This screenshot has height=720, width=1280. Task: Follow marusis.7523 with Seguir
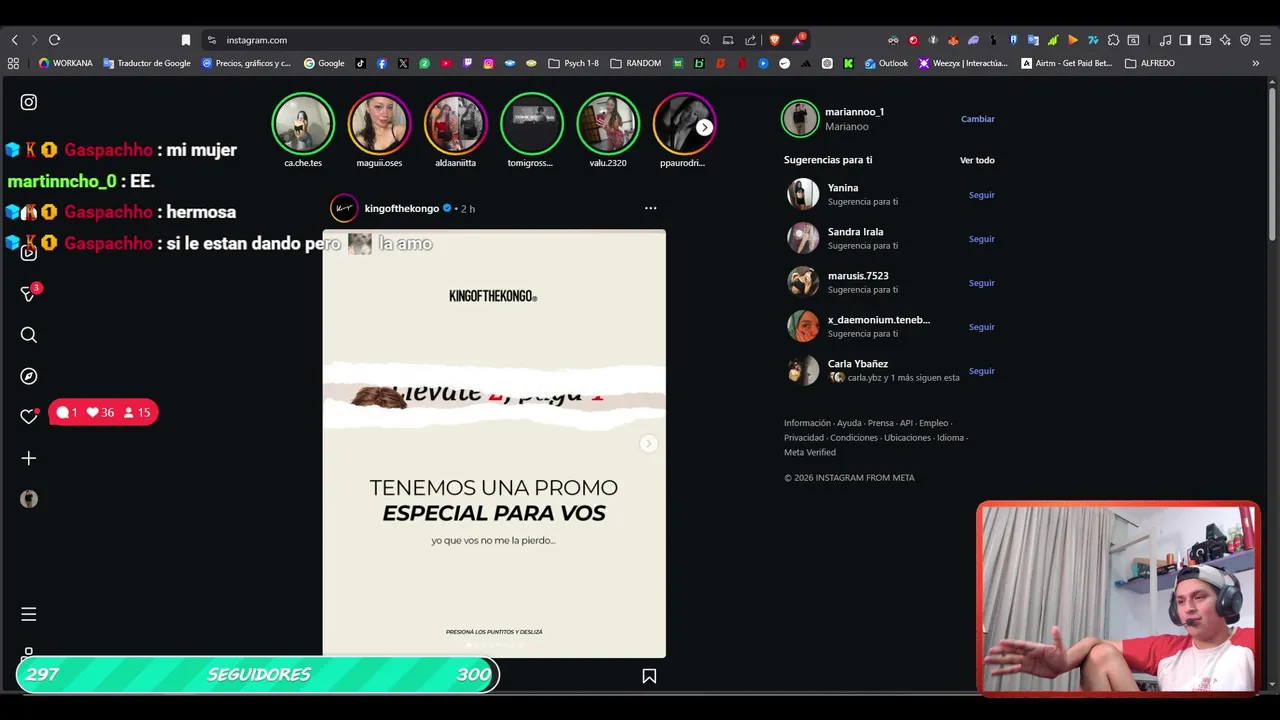click(982, 283)
